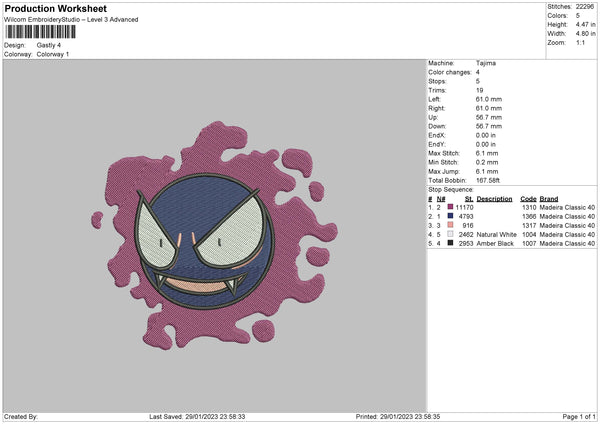Click stitch count "916" in row 3
600x424 pixels.
(468, 225)
